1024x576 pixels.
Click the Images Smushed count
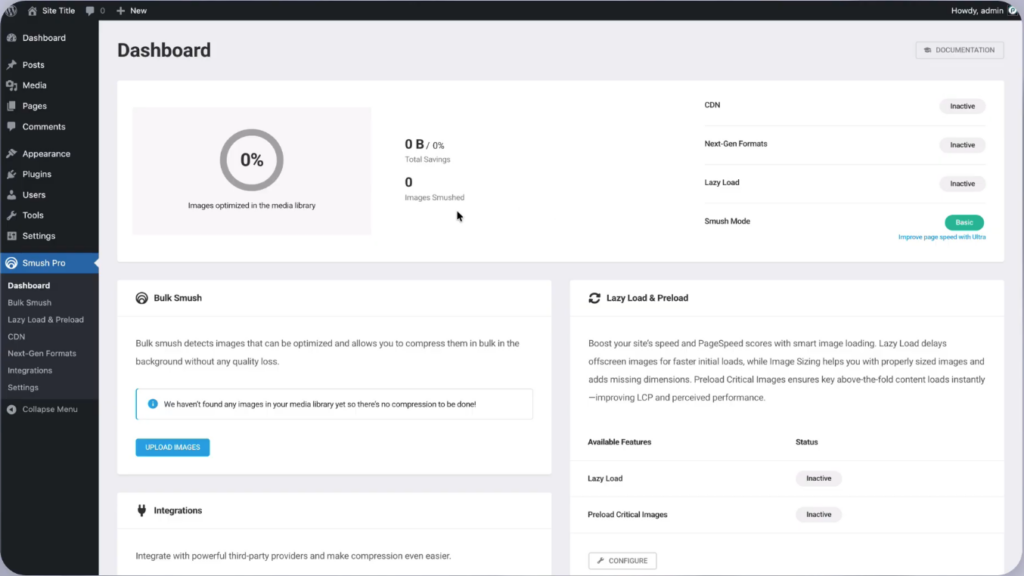pos(409,182)
